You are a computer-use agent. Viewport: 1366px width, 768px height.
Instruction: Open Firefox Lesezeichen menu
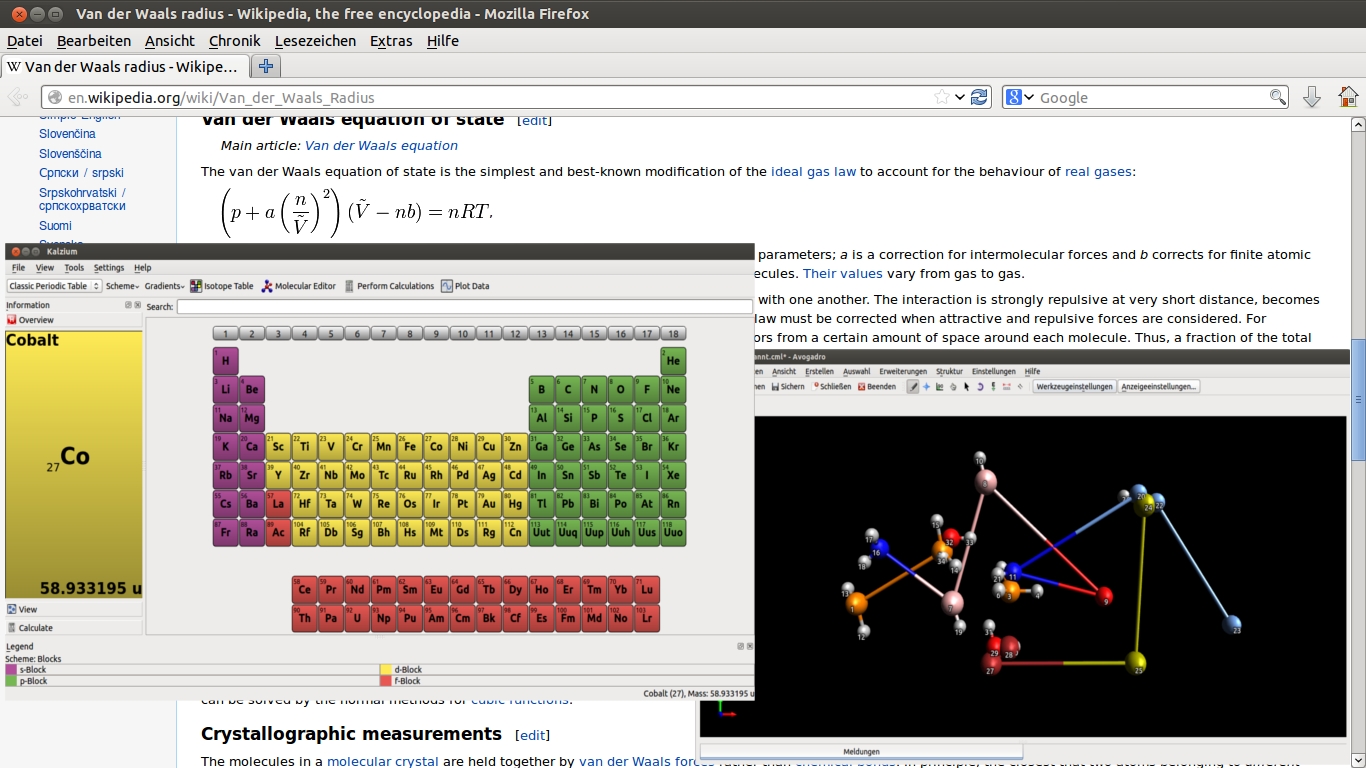coord(315,41)
